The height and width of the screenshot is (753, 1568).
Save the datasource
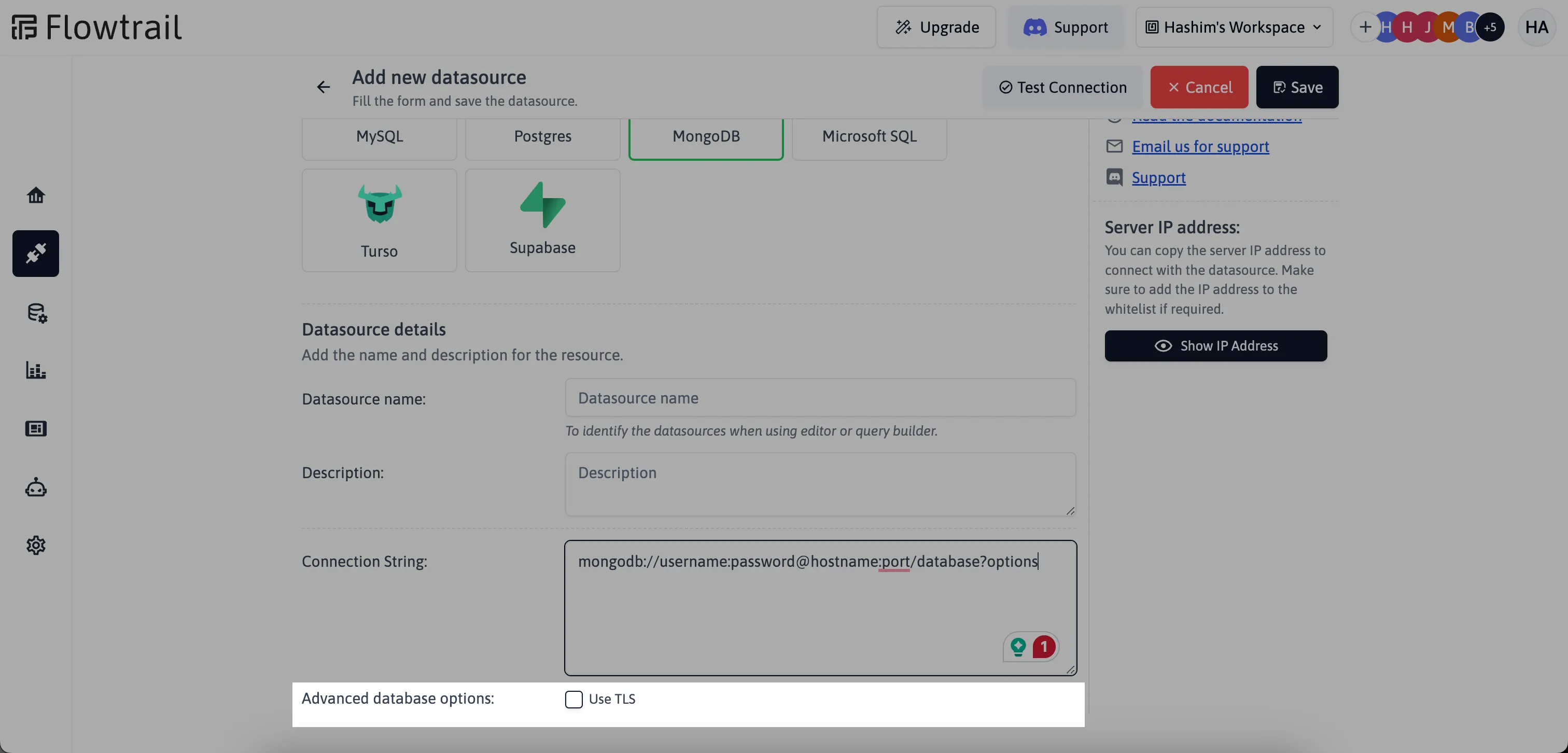(1297, 87)
